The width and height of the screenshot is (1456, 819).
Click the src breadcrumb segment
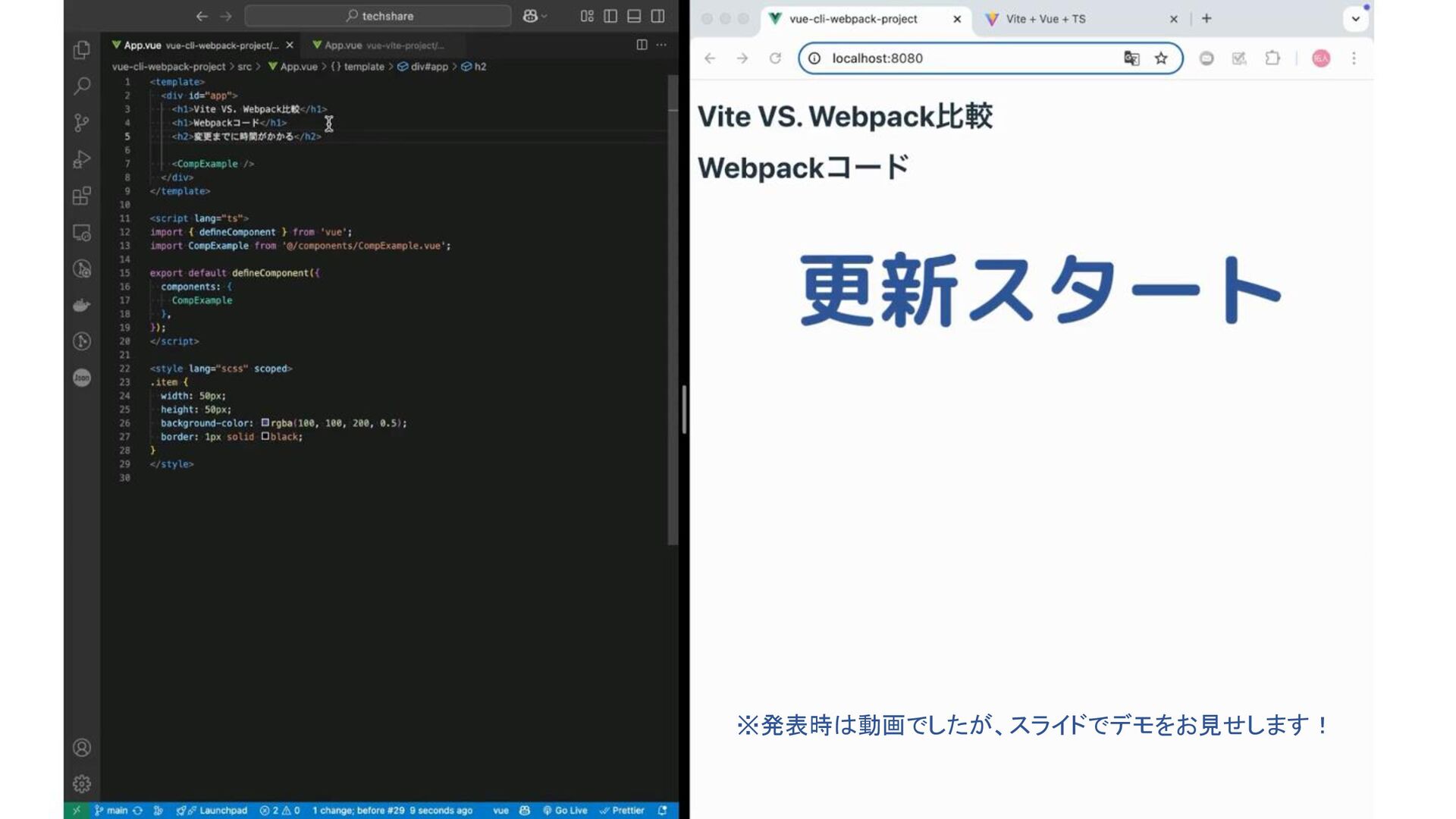point(244,67)
